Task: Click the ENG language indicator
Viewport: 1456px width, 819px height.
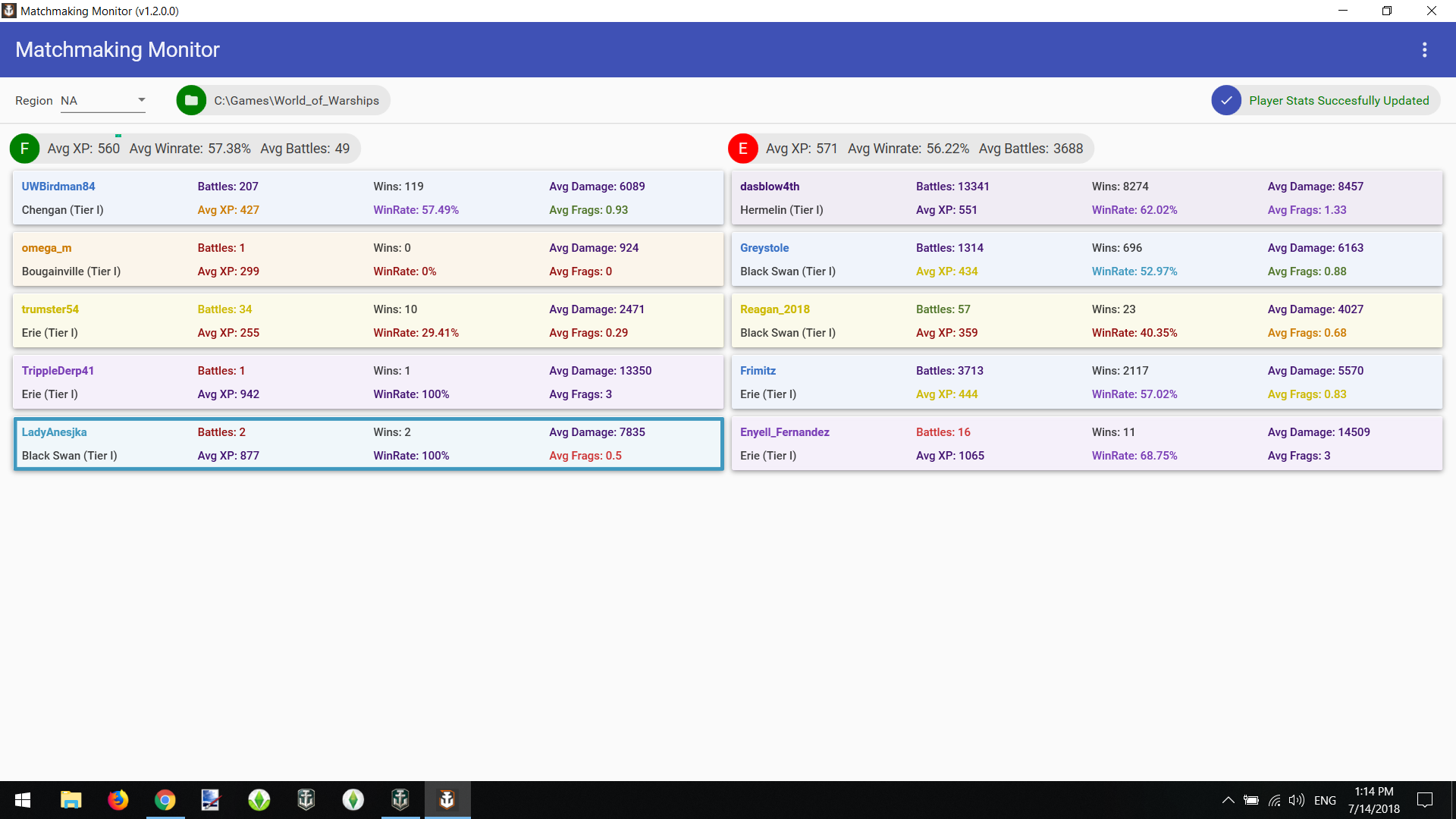Action: click(1325, 800)
